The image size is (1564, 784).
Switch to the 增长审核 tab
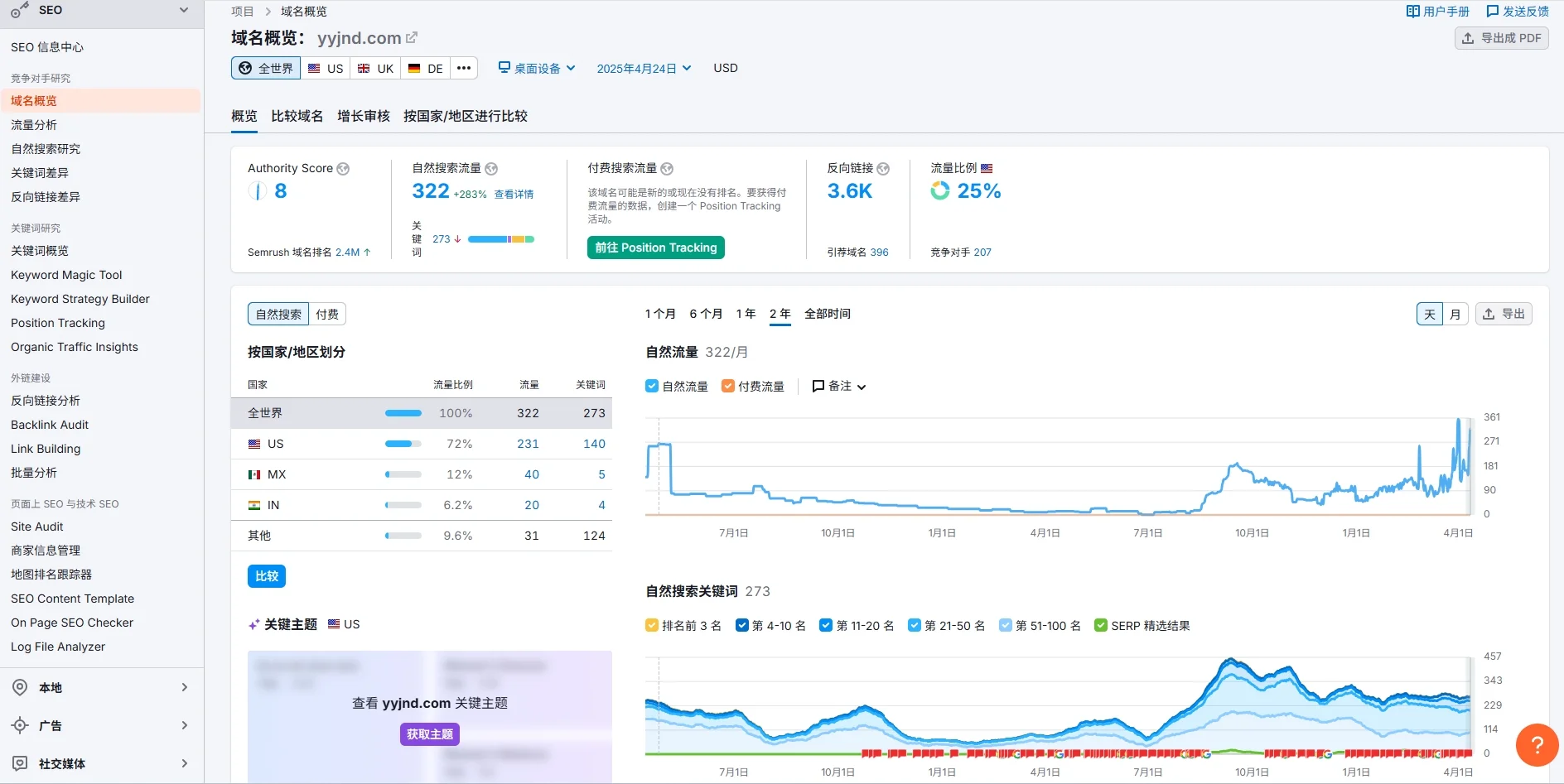(364, 116)
